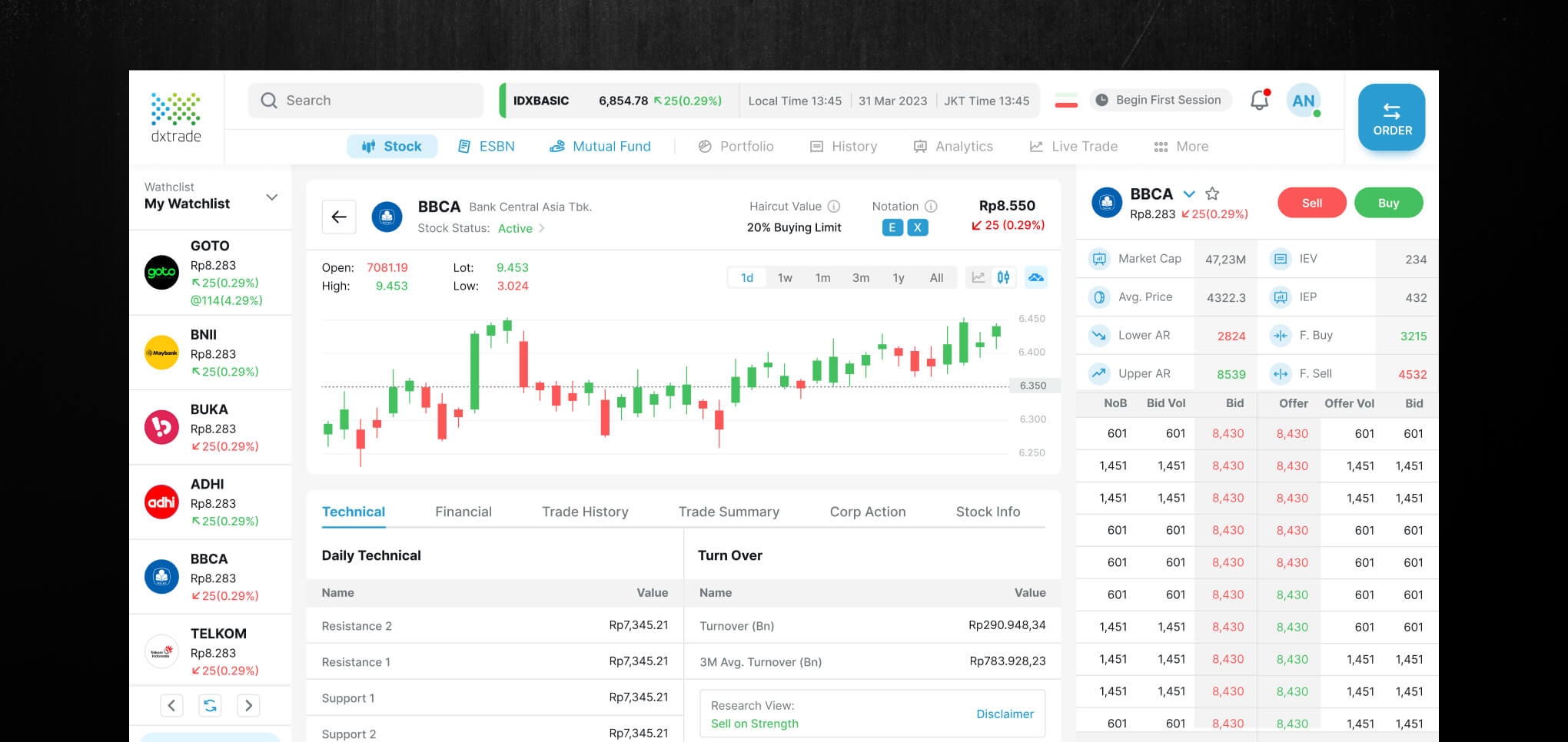Open the Mutual Fund section
Viewport: 1568px width, 742px height.
coord(600,147)
